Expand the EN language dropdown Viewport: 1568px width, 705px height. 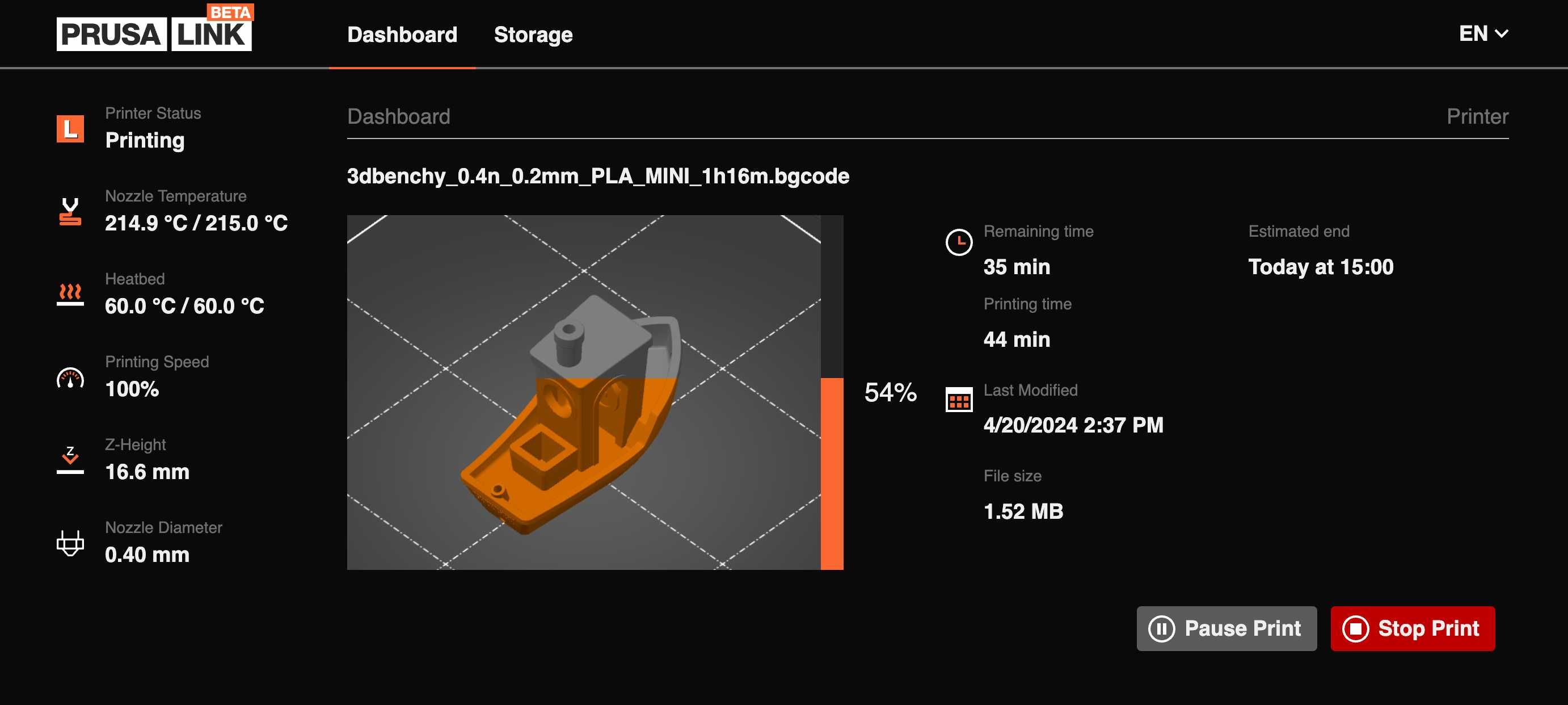[1483, 33]
